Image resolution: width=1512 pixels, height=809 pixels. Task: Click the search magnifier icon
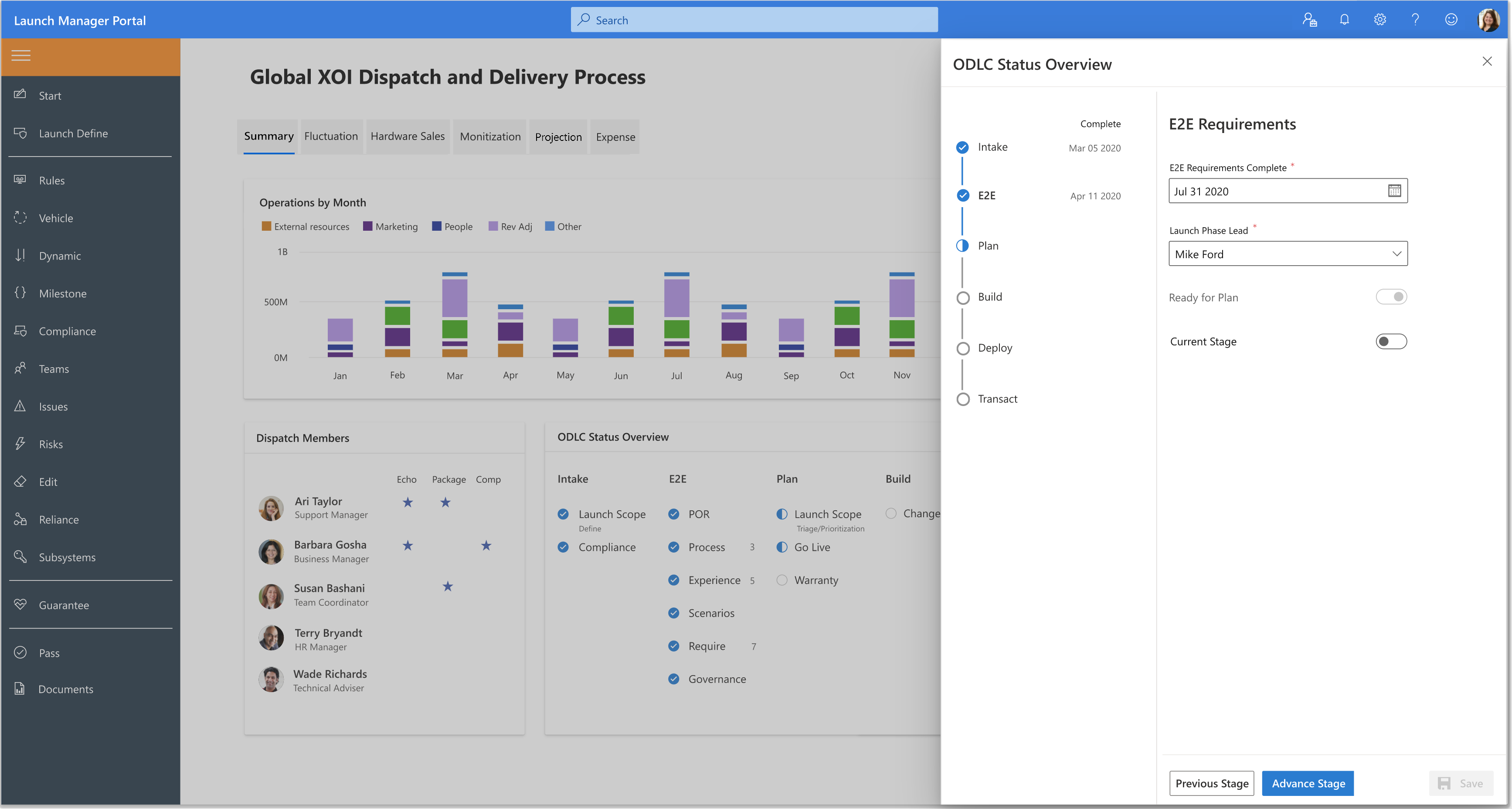coord(583,19)
